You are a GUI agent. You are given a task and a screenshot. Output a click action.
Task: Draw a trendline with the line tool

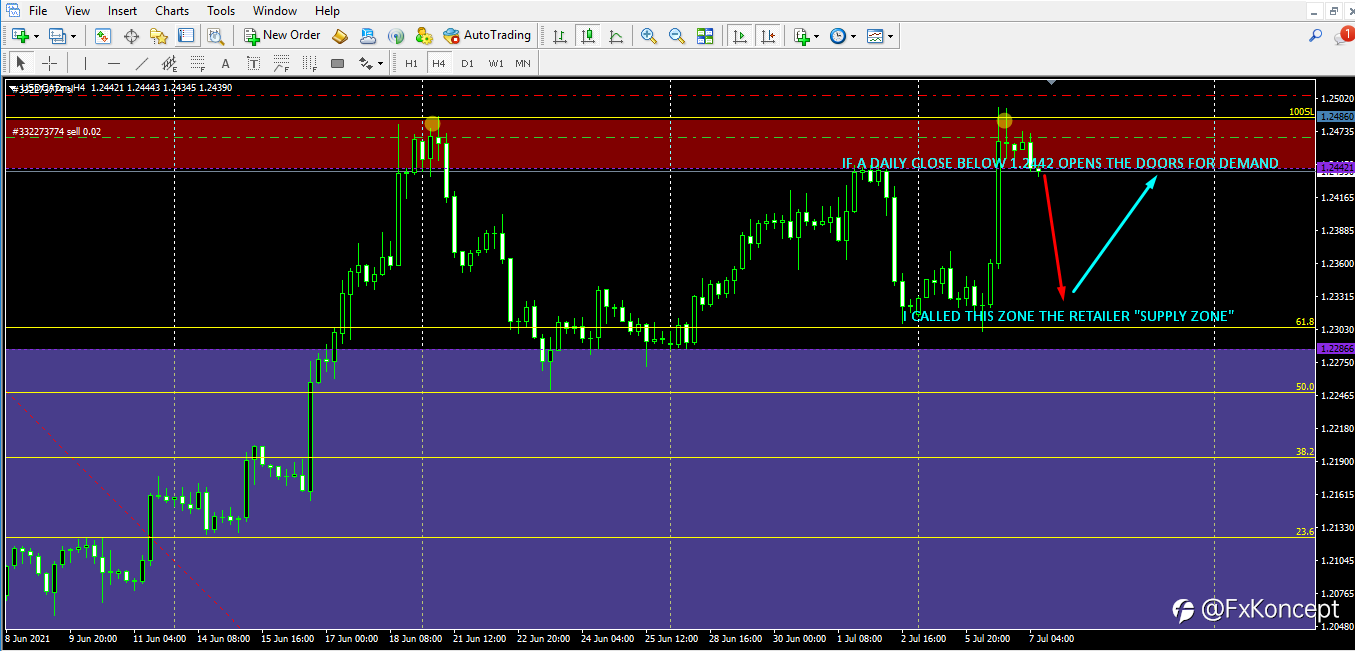pyautogui.click(x=142, y=63)
